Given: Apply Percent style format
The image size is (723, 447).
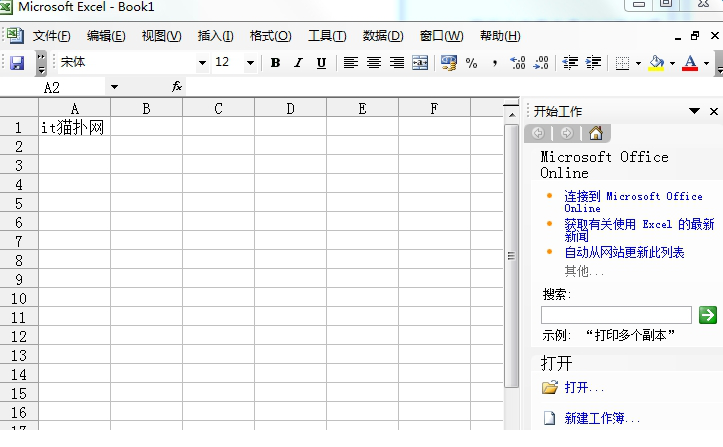Looking at the screenshot, I should click(x=471, y=63).
